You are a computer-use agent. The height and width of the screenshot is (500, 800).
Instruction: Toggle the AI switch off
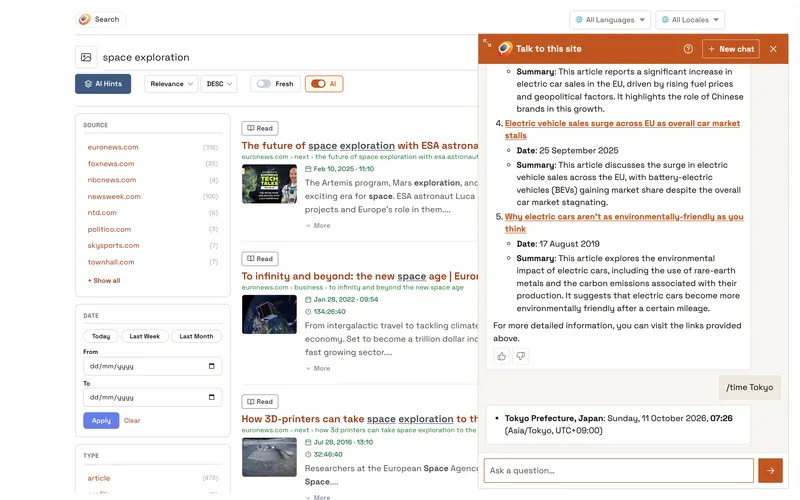point(318,84)
